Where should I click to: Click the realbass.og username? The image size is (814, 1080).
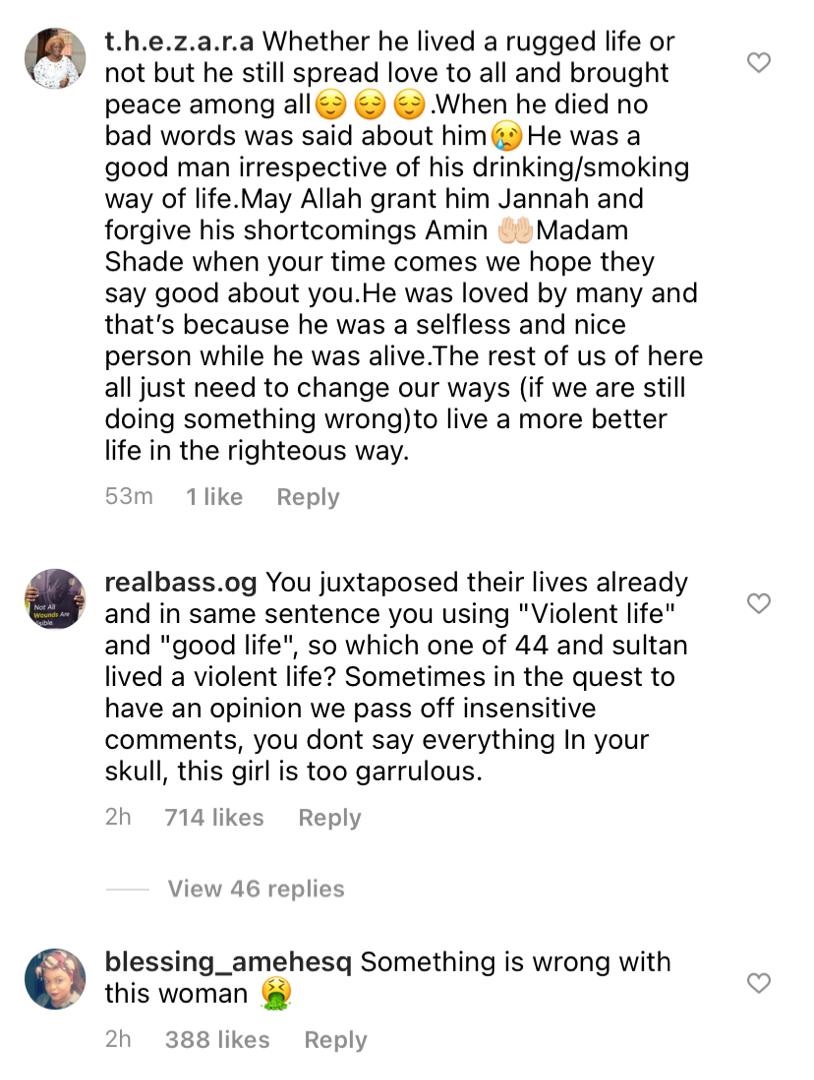click(x=180, y=582)
